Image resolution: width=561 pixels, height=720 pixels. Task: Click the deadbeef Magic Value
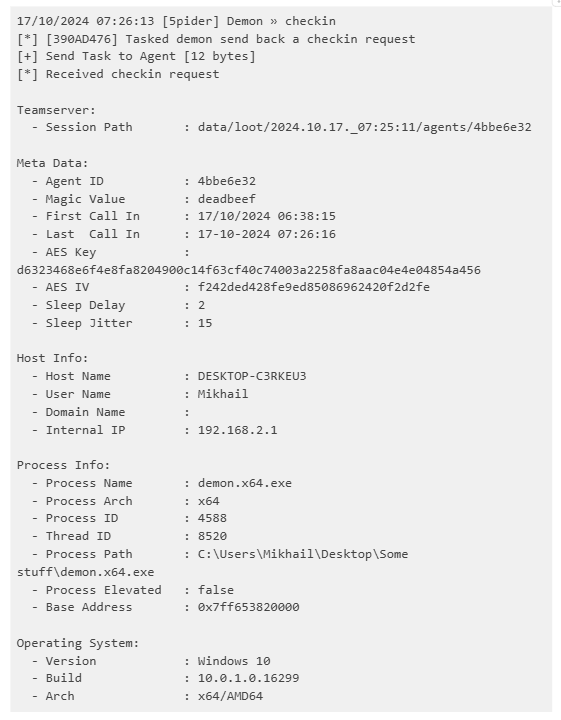(227, 199)
